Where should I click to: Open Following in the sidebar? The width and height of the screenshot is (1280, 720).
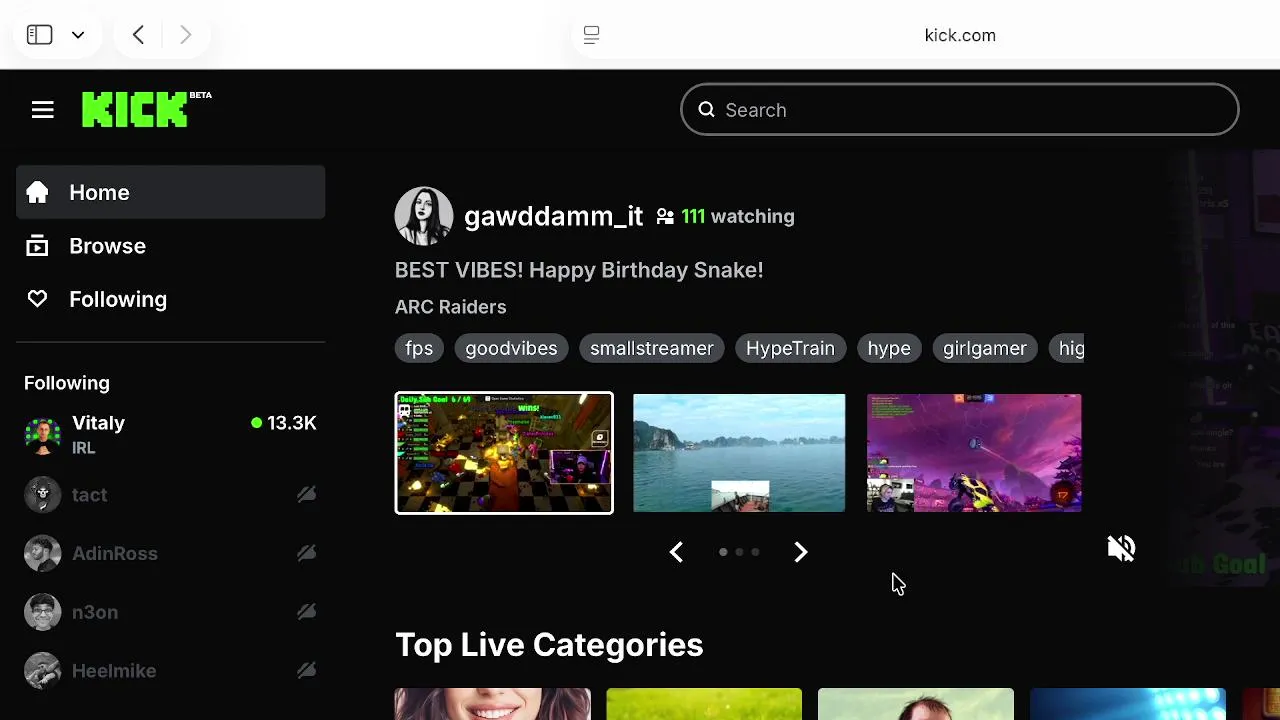click(170, 299)
